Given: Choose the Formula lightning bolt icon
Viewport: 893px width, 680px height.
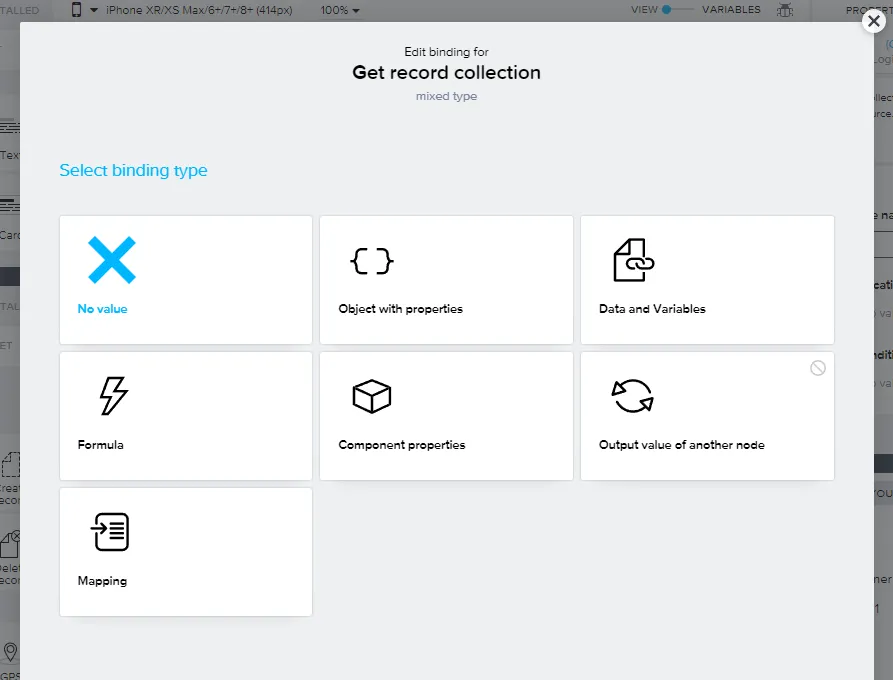Looking at the screenshot, I should click(x=112, y=396).
